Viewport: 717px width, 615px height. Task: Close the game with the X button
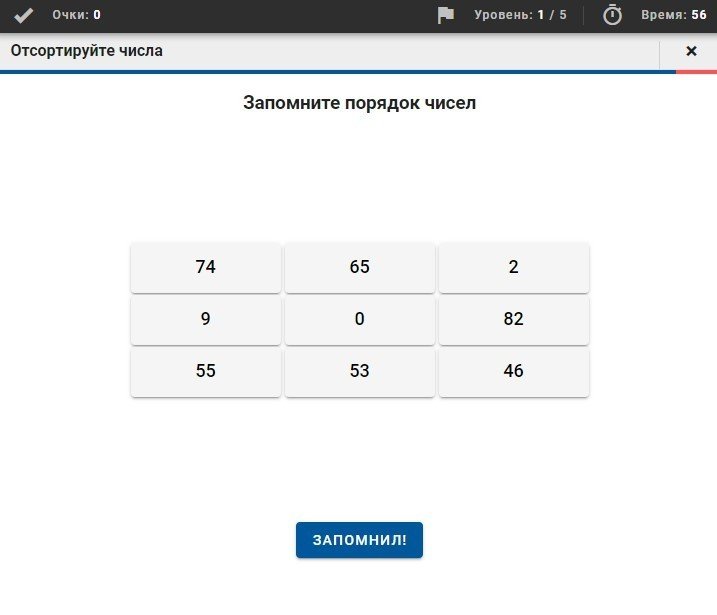(x=691, y=51)
